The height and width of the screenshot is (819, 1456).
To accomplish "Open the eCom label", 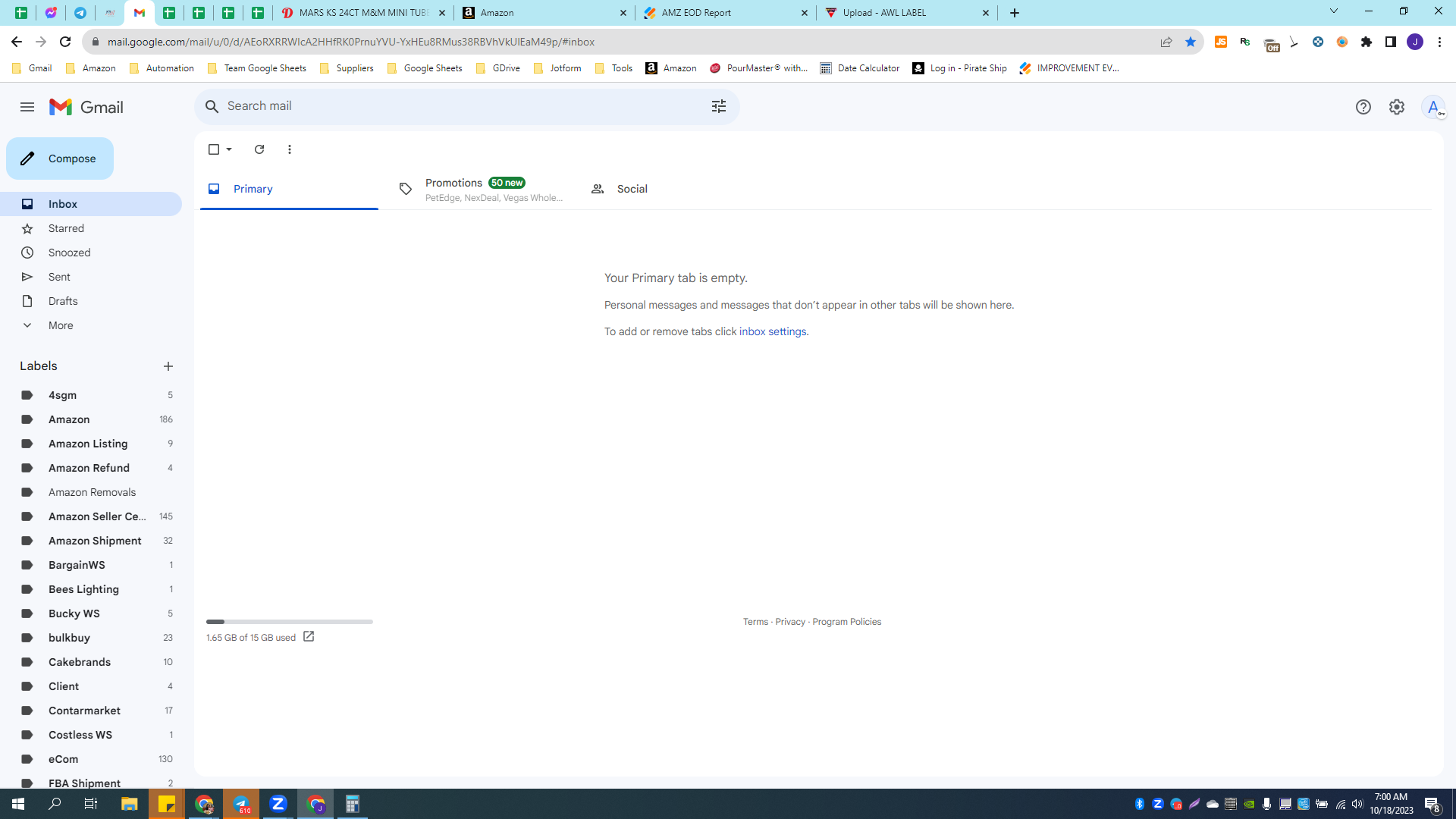I will coord(91,759).
